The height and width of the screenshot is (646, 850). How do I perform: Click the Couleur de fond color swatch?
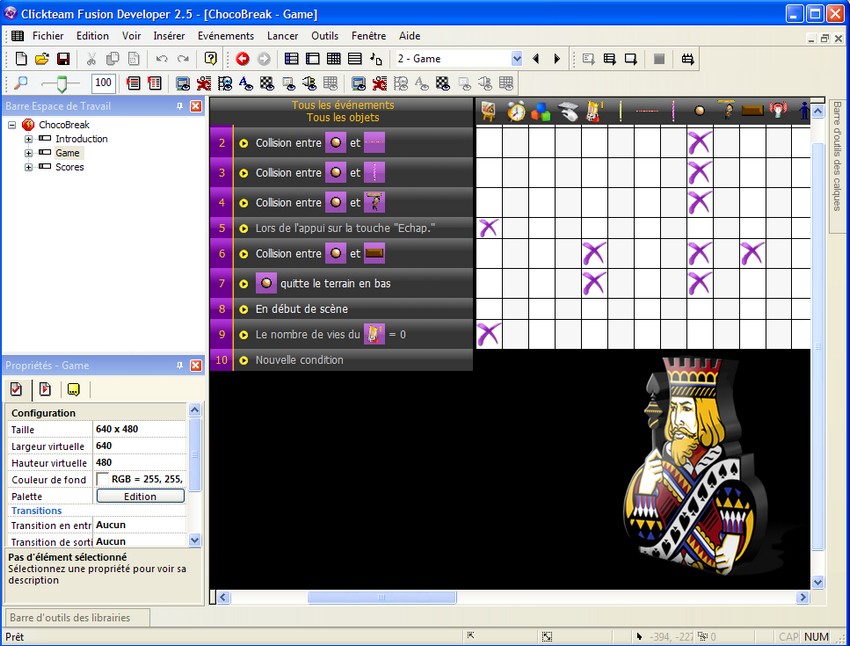click(101, 480)
